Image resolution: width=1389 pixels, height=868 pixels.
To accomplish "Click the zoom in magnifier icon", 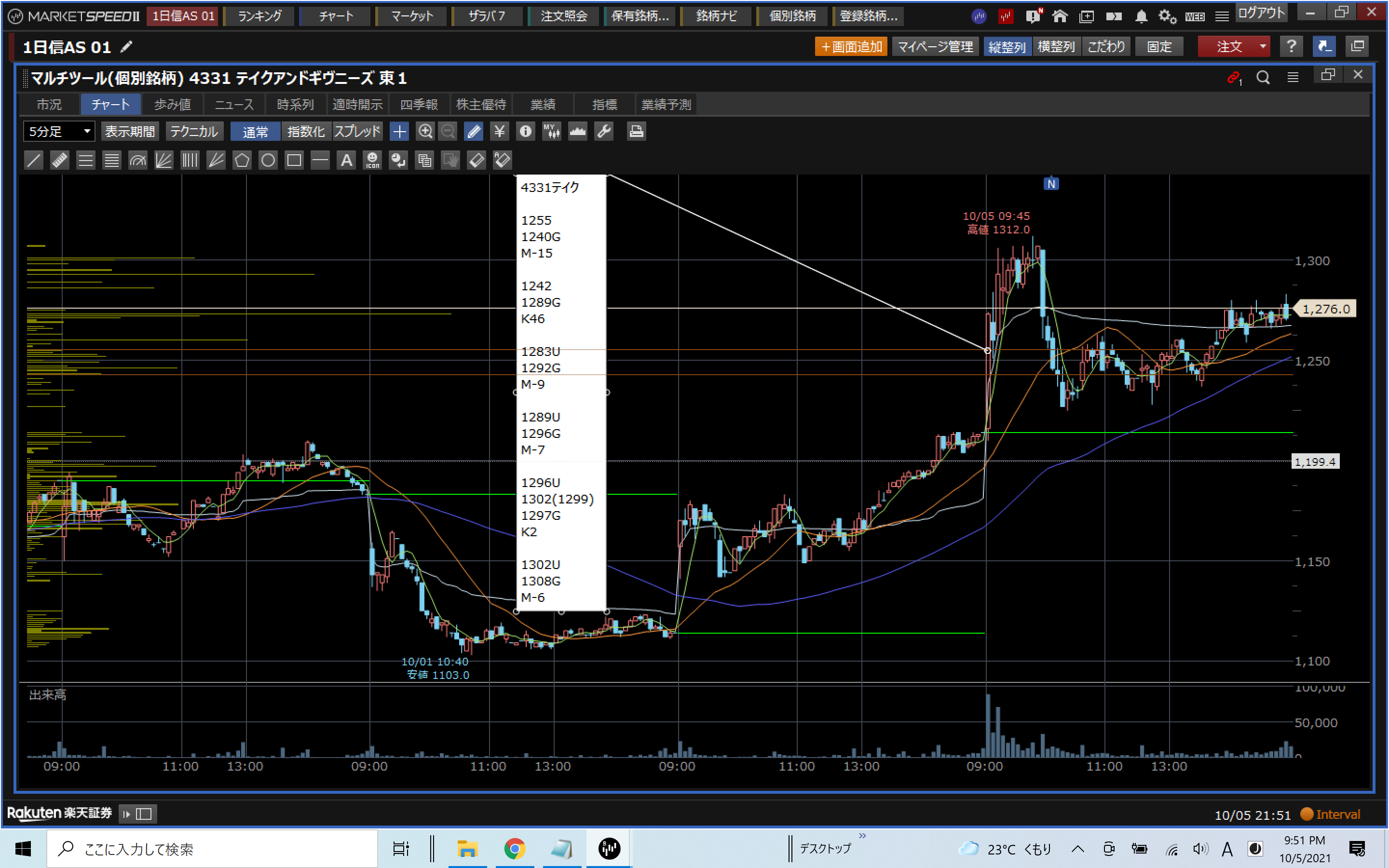I will tap(425, 132).
